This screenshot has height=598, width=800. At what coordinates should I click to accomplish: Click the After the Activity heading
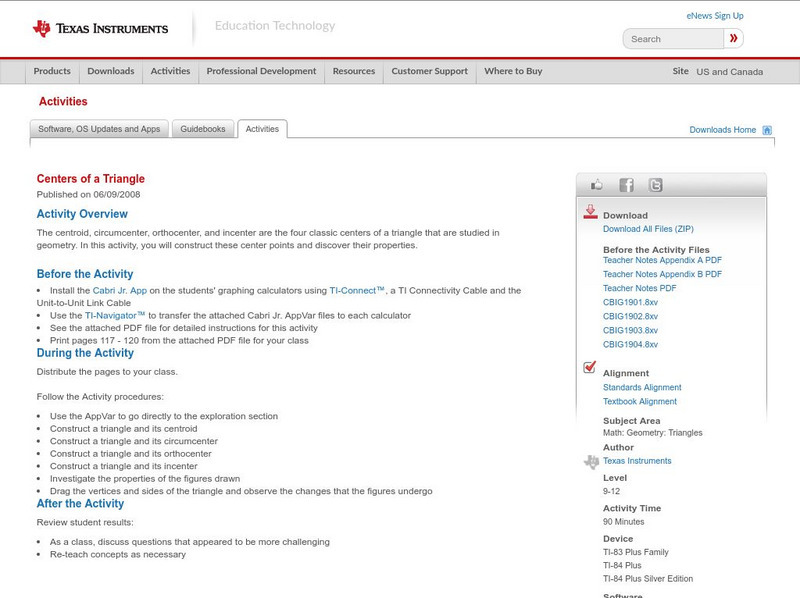80,504
